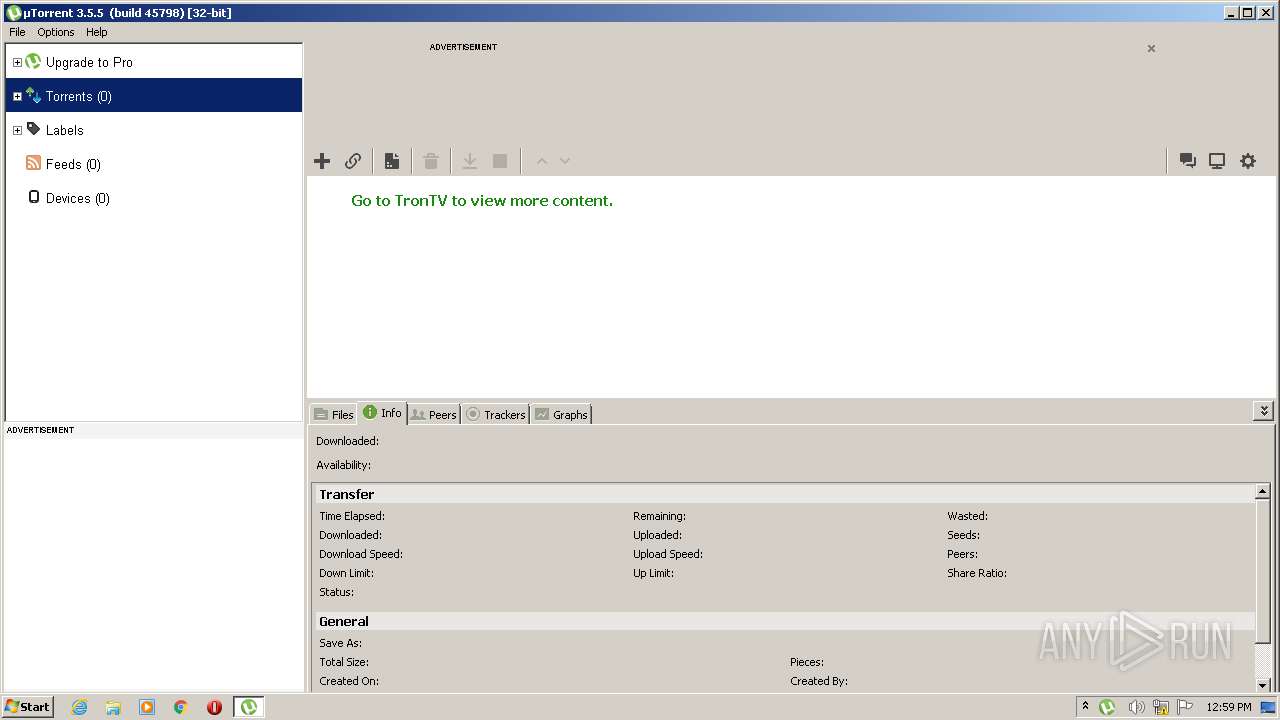This screenshot has width=1280, height=720.
Task: Follow the Go to TronTV link
Action: click(x=482, y=200)
